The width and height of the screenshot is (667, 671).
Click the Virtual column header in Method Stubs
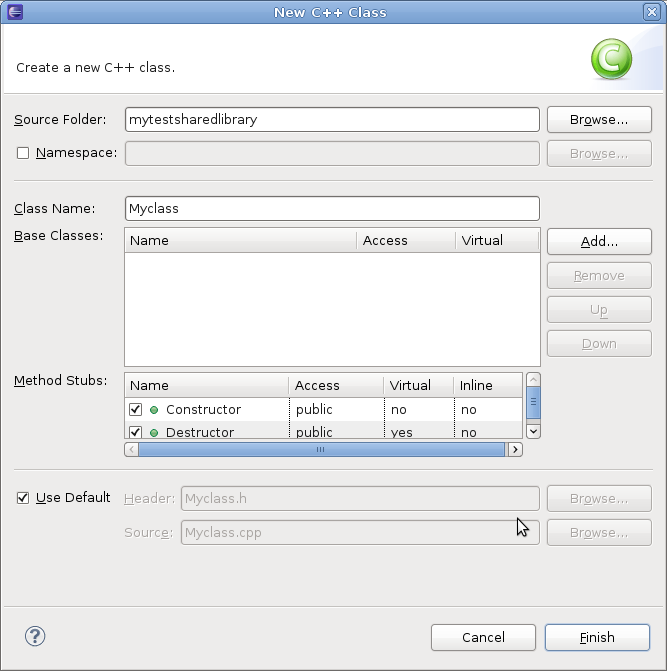[418, 385]
